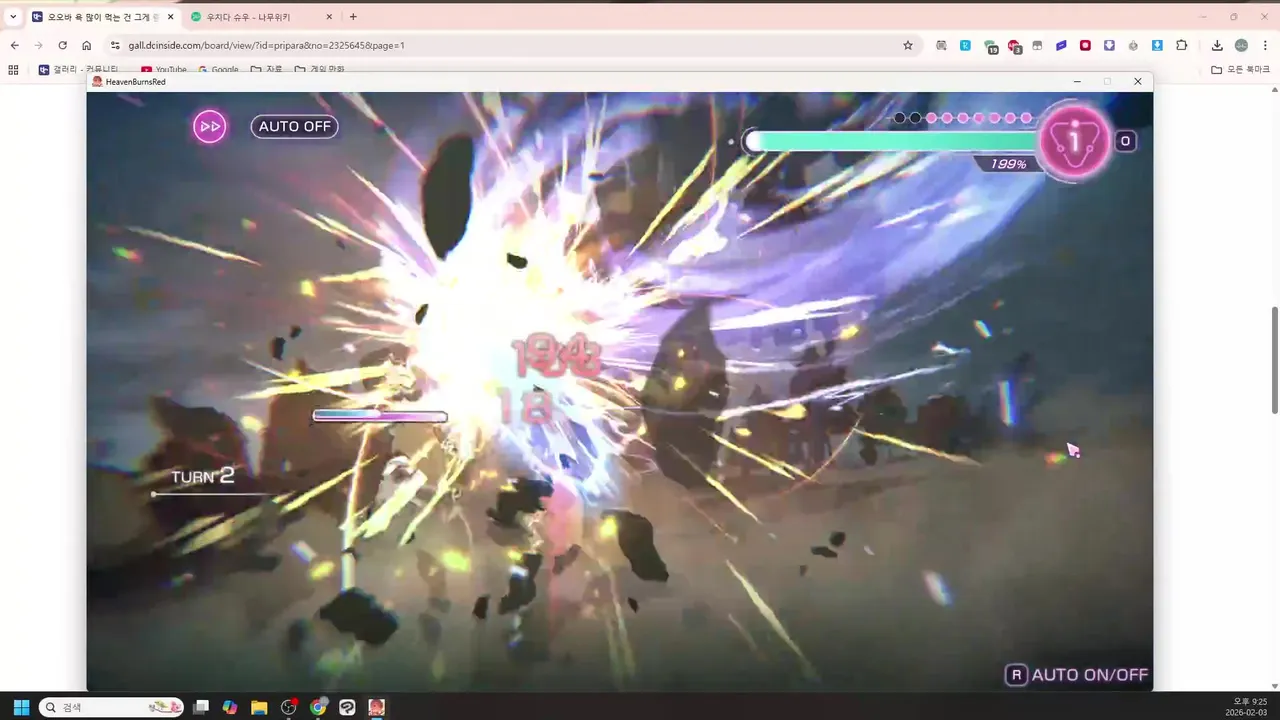Screen dimensions: 1280x720
Task: Click the gray screenshot capture extension icon
Action: point(941,45)
